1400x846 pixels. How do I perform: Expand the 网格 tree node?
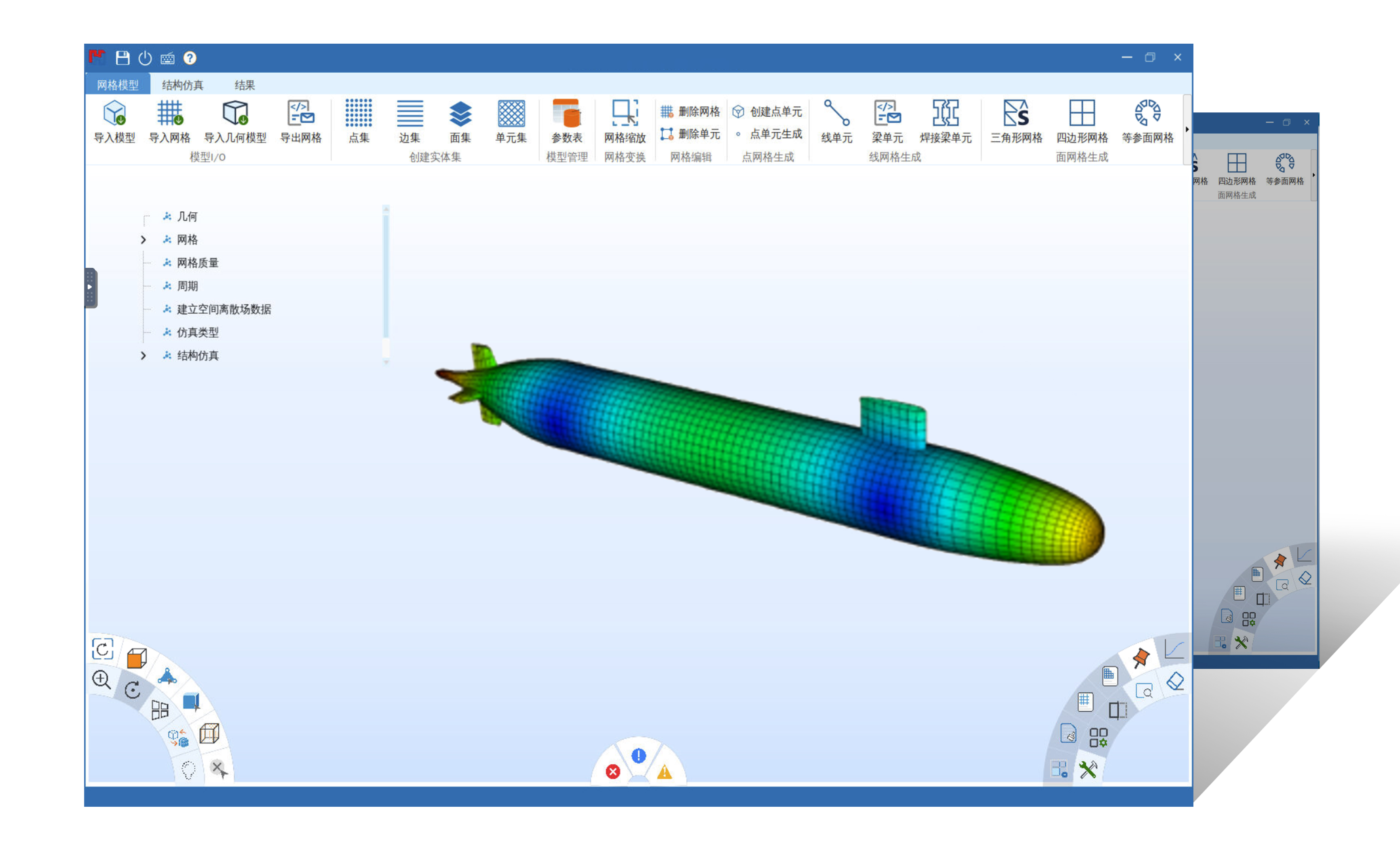point(143,240)
